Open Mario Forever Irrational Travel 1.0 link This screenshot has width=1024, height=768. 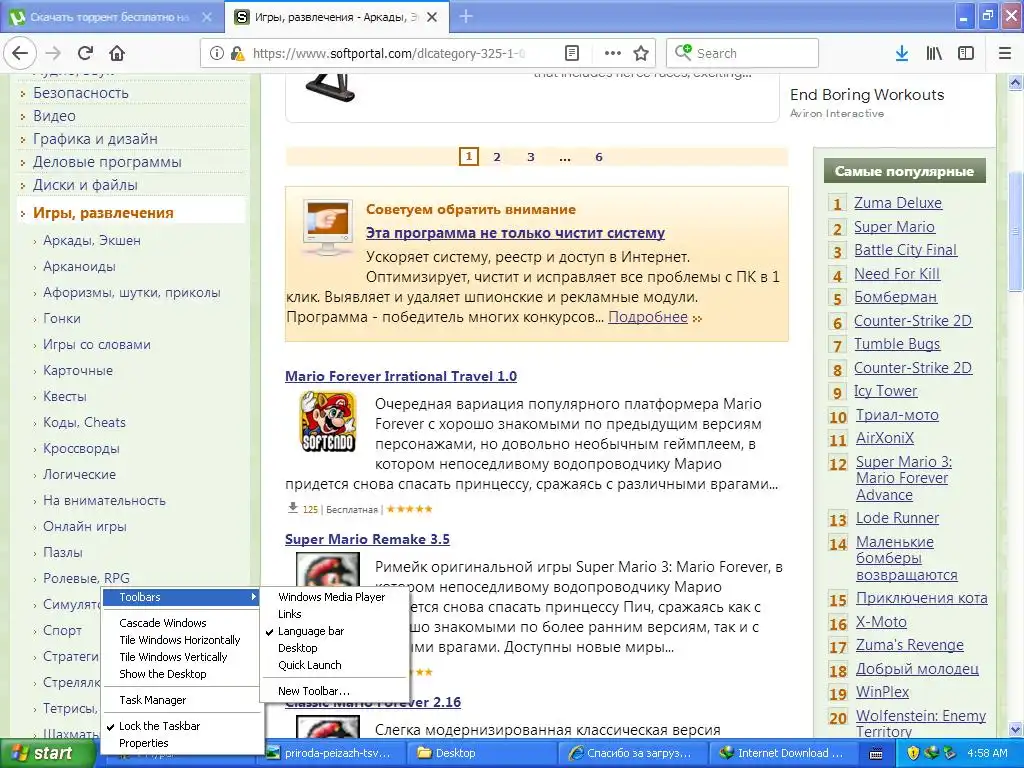pos(401,376)
